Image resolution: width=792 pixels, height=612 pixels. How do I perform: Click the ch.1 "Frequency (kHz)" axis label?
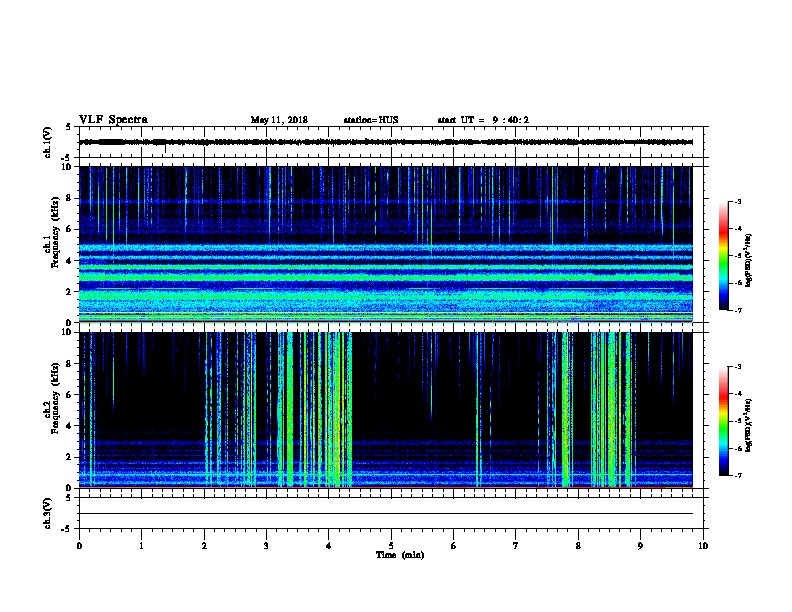click(x=55, y=232)
